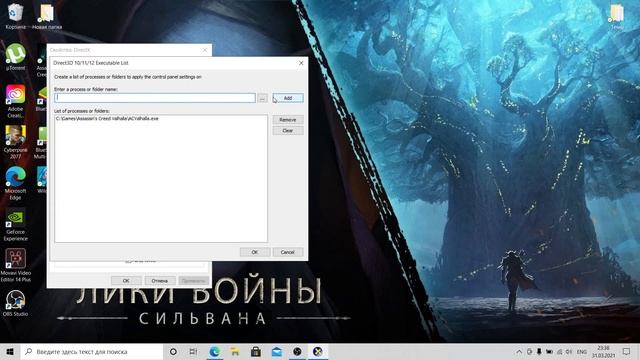This screenshot has width=640, height=360.
Task: Show hidden system tray icons
Action: 519,351
